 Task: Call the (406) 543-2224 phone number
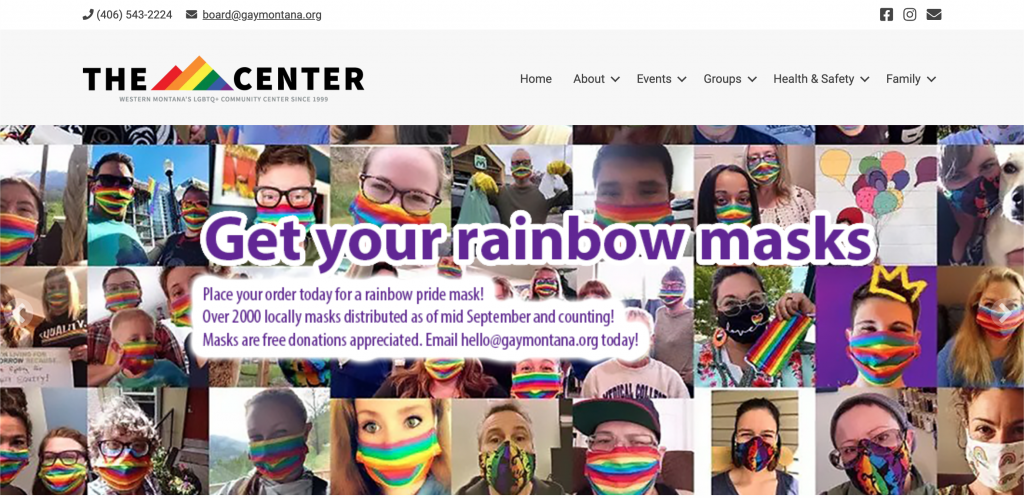[134, 14]
